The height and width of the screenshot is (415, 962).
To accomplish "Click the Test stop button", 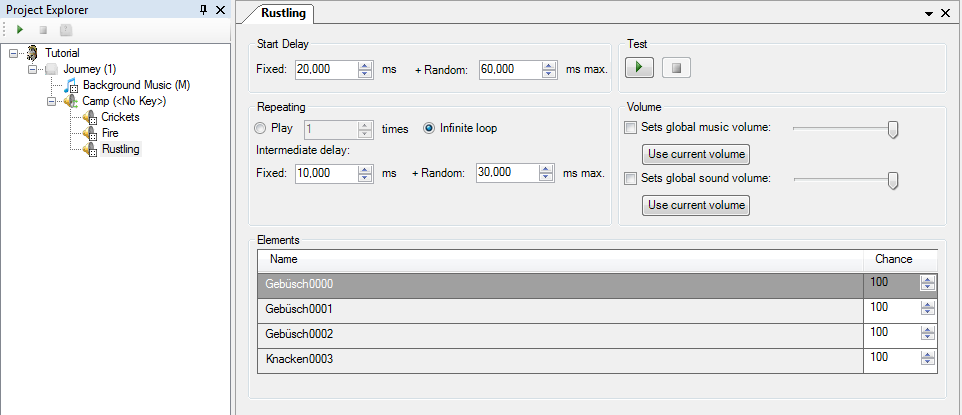I will (676, 68).
